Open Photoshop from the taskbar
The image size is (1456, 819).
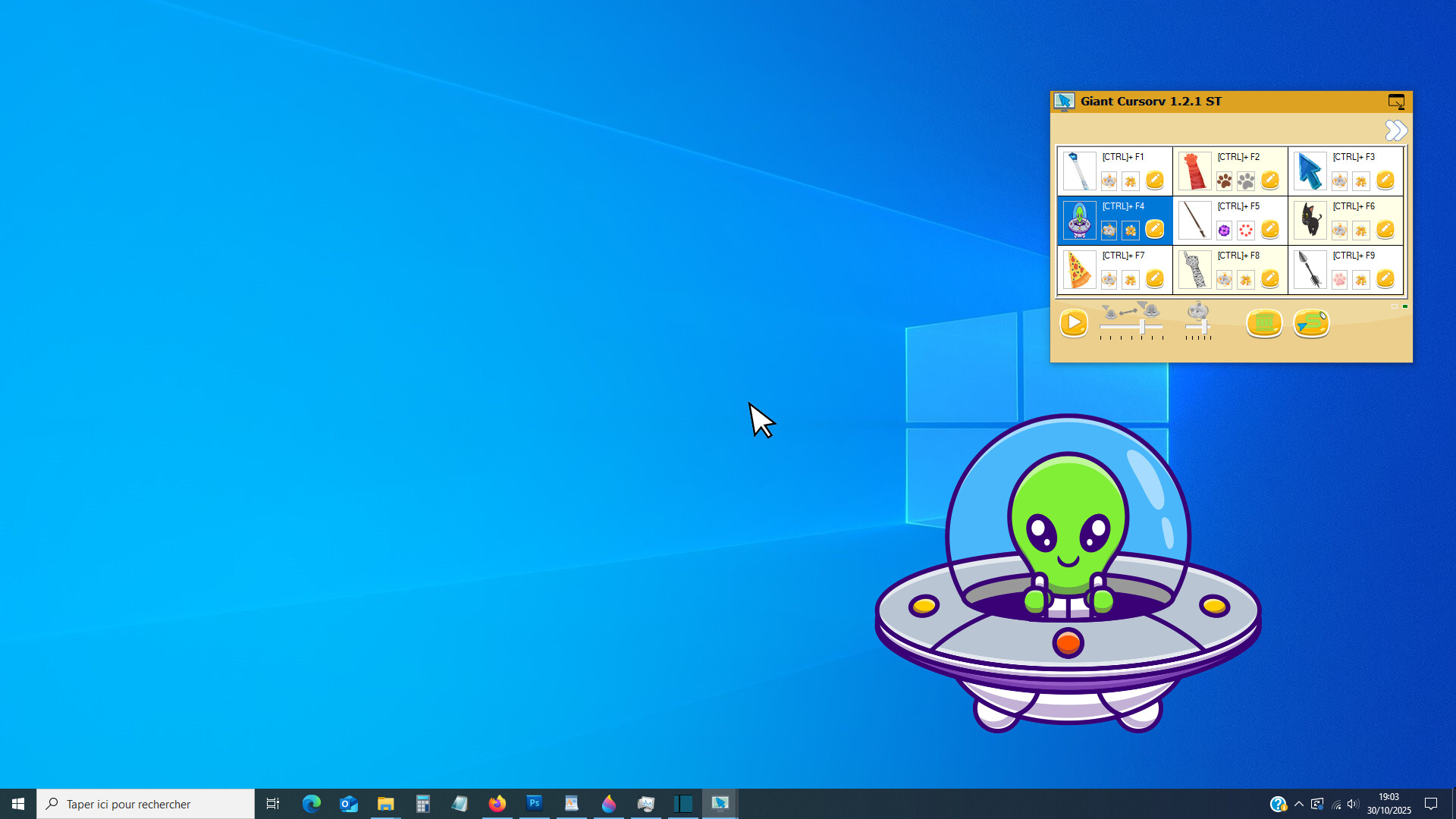coord(535,804)
